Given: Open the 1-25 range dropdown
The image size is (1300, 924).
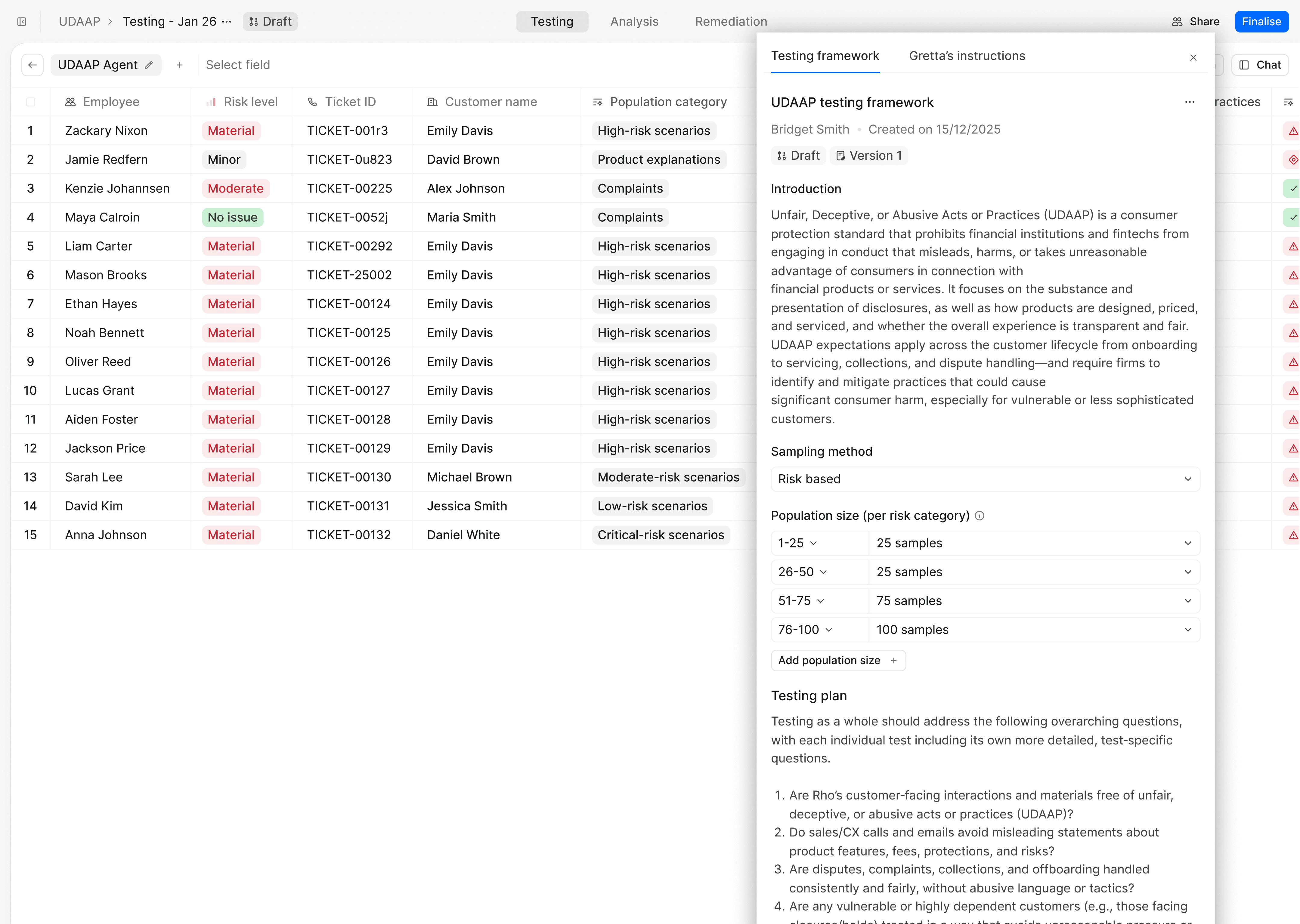Looking at the screenshot, I should (x=797, y=543).
